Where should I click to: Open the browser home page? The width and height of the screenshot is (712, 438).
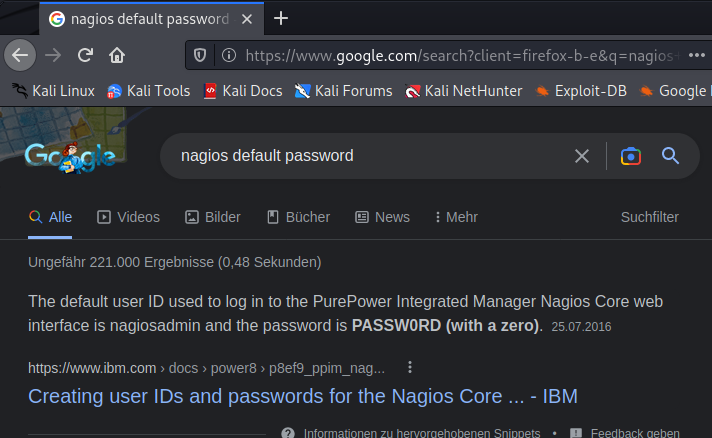[x=117, y=55]
